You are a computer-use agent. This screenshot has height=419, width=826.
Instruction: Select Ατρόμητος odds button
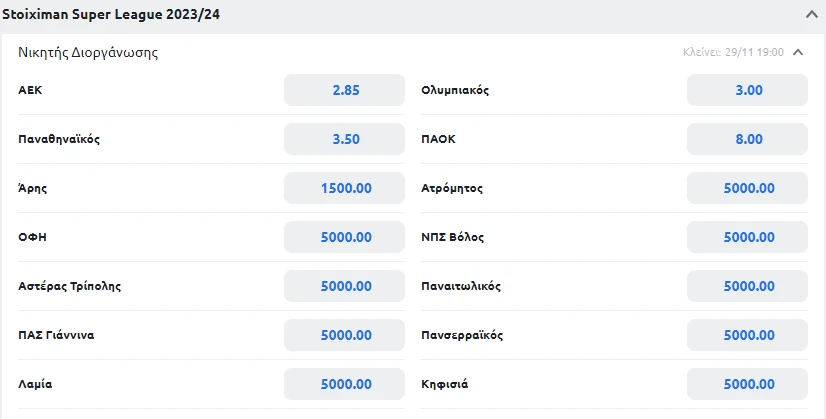click(x=748, y=188)
